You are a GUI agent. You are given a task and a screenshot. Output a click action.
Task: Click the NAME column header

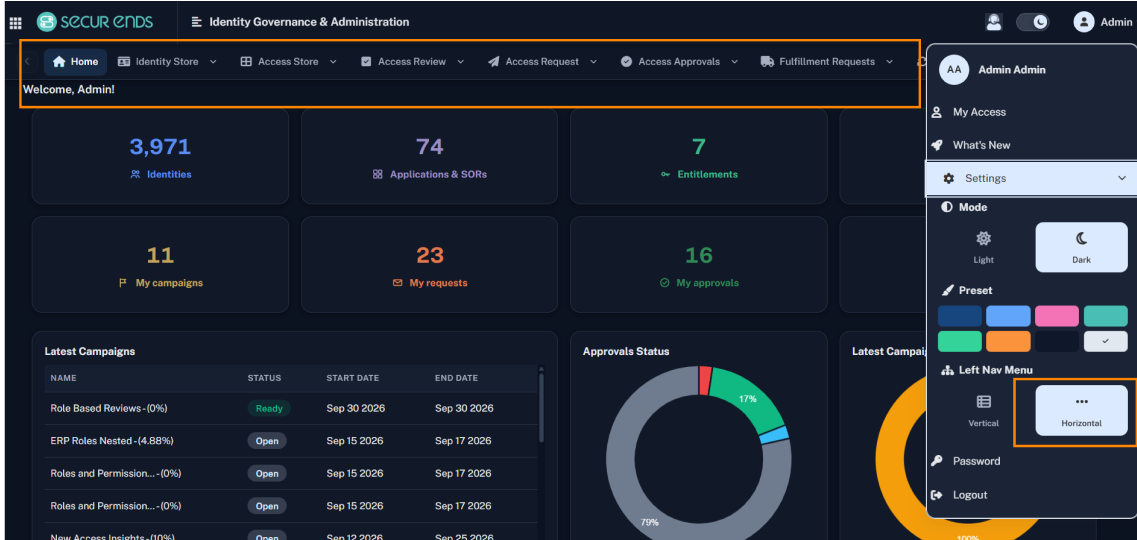(63, 378)
